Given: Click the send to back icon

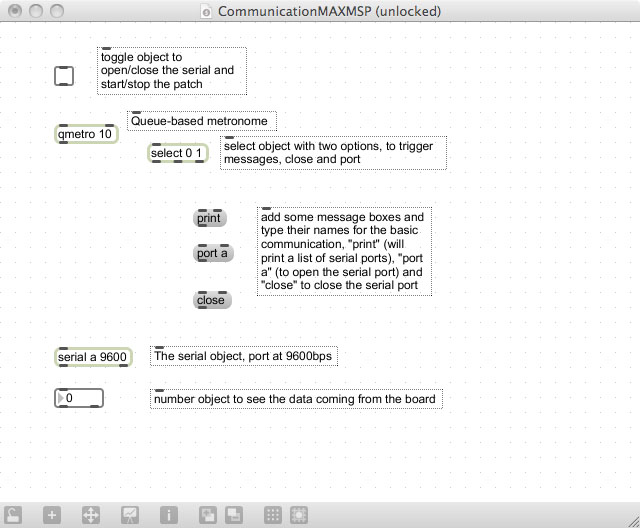Looking at the screenshot, I should pos(233,515).
